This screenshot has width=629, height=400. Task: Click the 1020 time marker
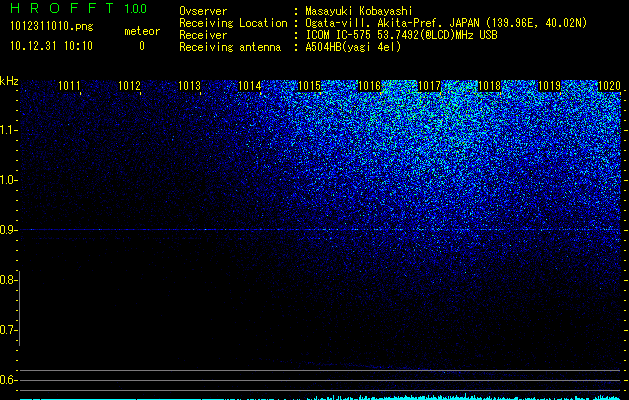(609, 86)
